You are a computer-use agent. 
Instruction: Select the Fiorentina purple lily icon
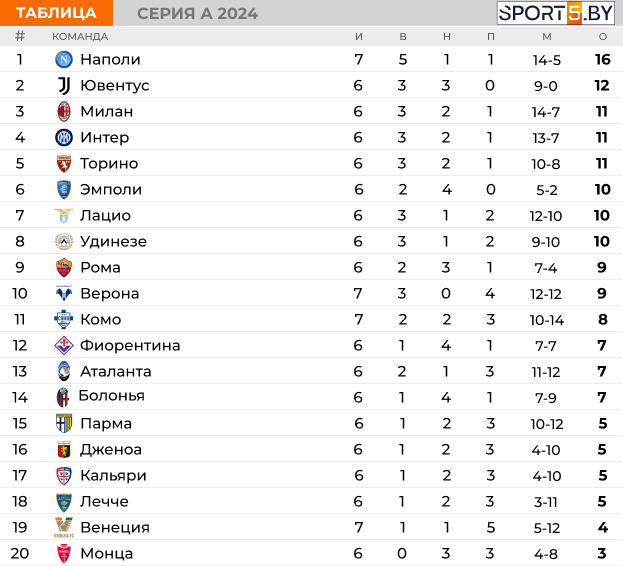click(64, 346)
